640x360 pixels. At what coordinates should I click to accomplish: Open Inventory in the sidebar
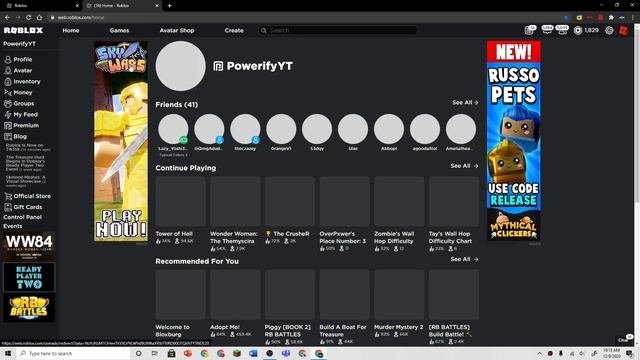tap(22, 81)
